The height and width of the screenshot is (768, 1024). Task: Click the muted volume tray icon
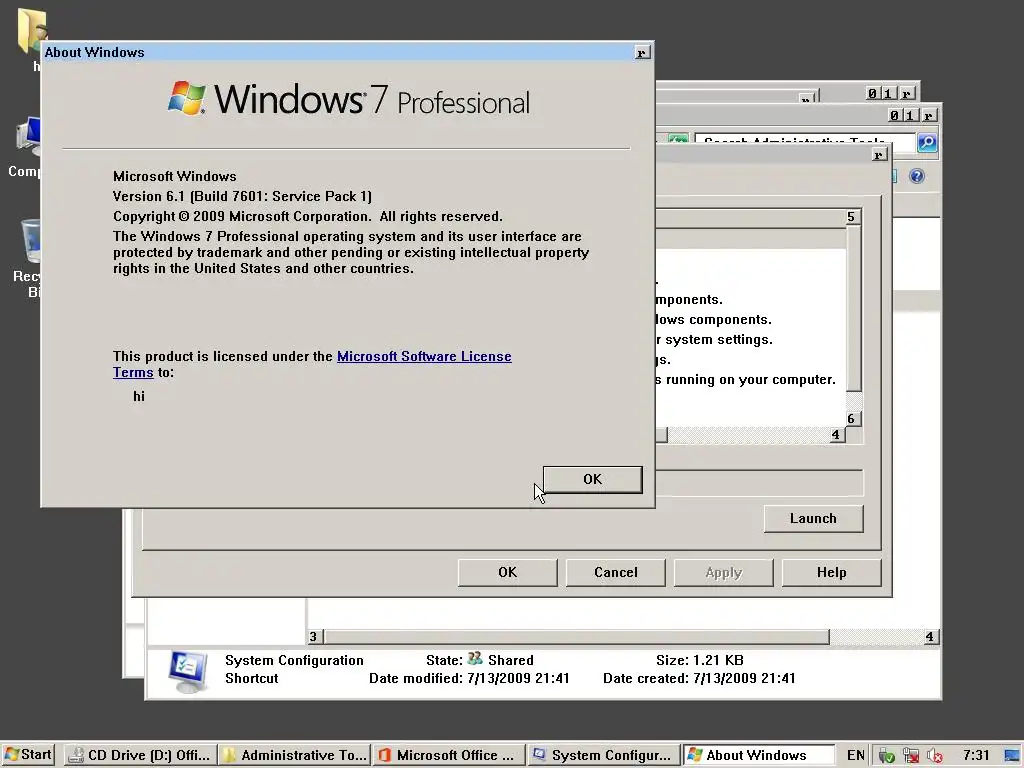[935, 756]
